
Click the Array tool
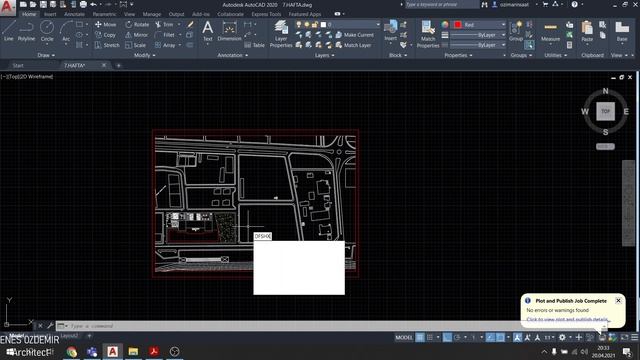165,45
